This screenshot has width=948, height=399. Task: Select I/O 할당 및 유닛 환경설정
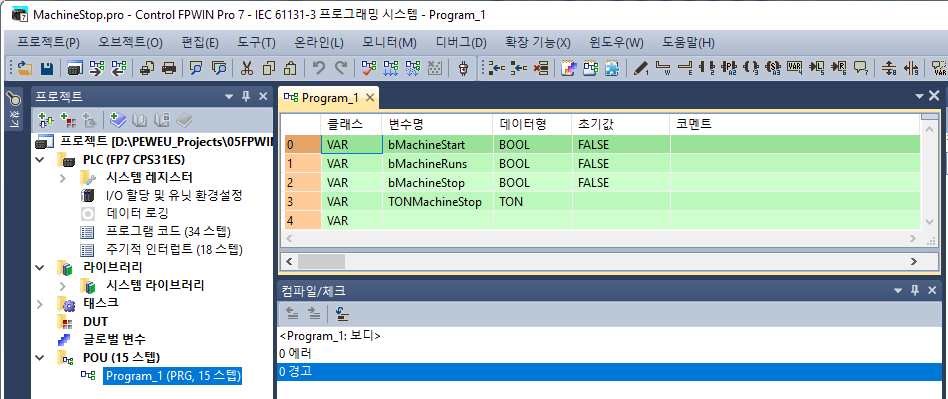(174, 196)
